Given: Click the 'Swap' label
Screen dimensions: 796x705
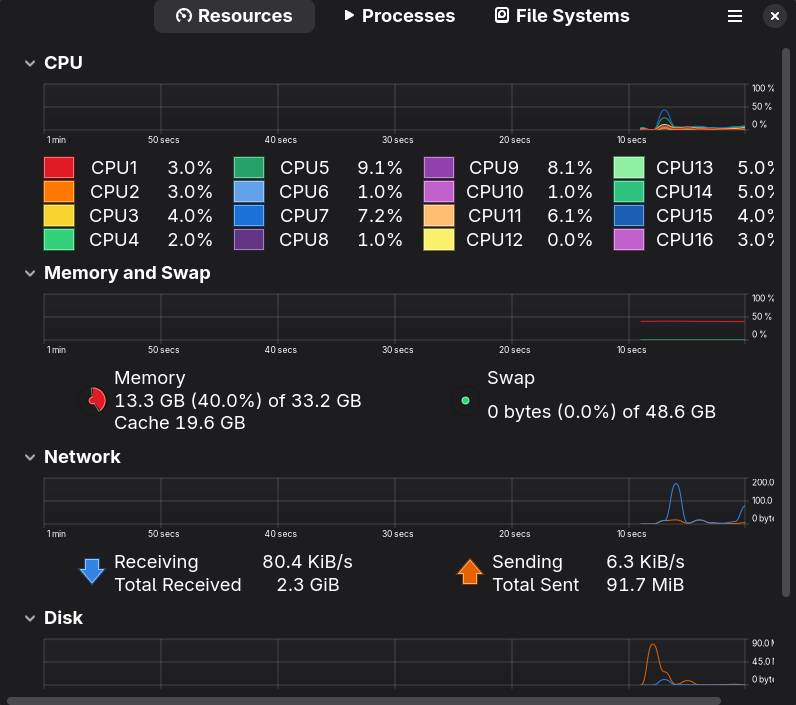Looking at the screenshot, I should point(511,378).
